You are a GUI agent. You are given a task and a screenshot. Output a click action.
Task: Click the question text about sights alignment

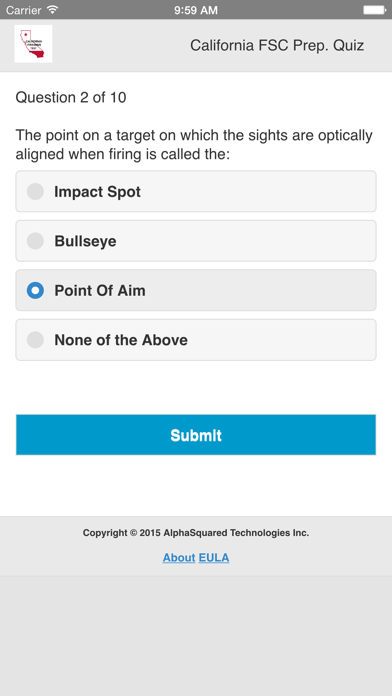click(194, 145)
